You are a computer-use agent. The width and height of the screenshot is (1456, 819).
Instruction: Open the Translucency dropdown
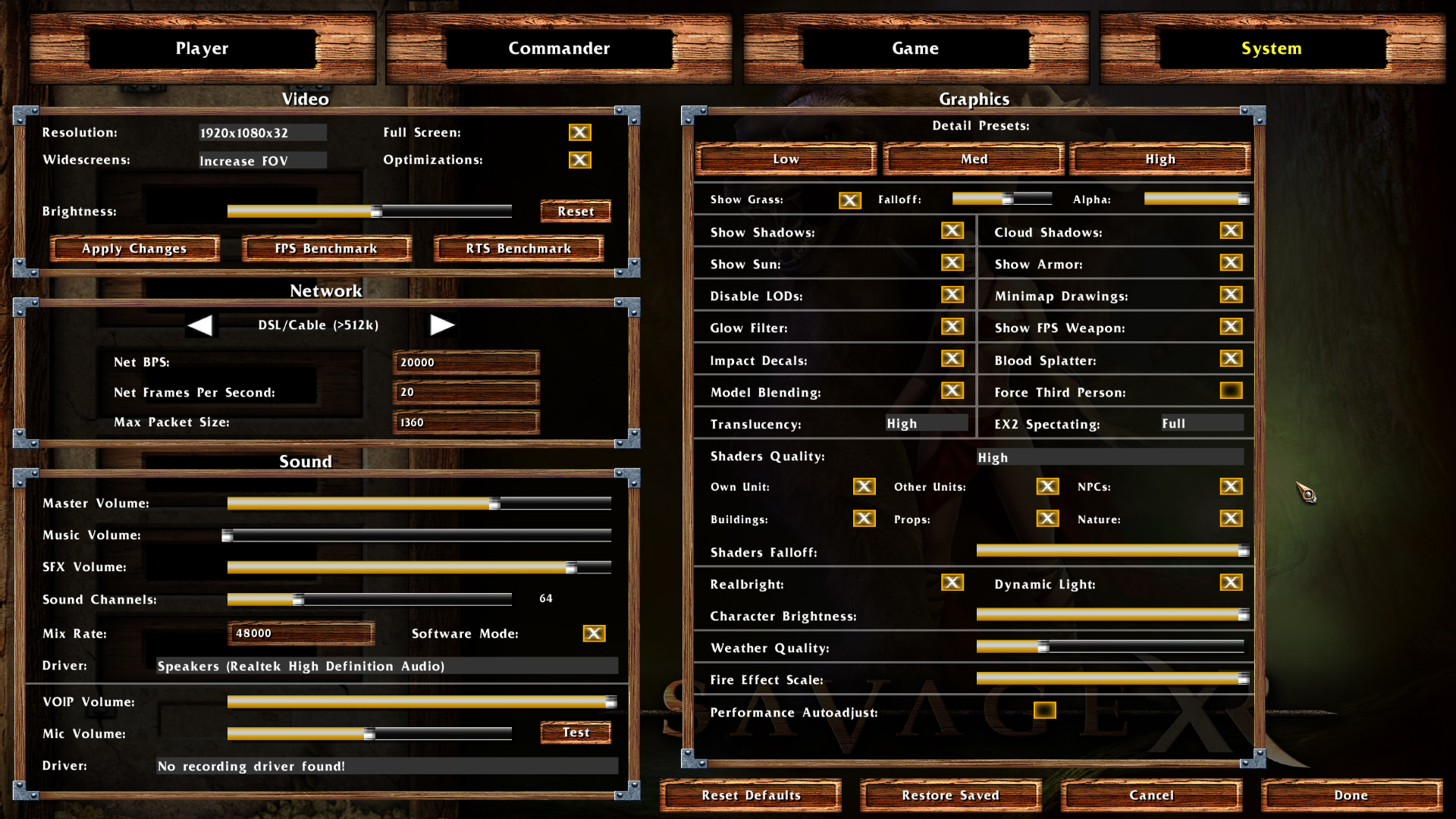click(927, 423)
